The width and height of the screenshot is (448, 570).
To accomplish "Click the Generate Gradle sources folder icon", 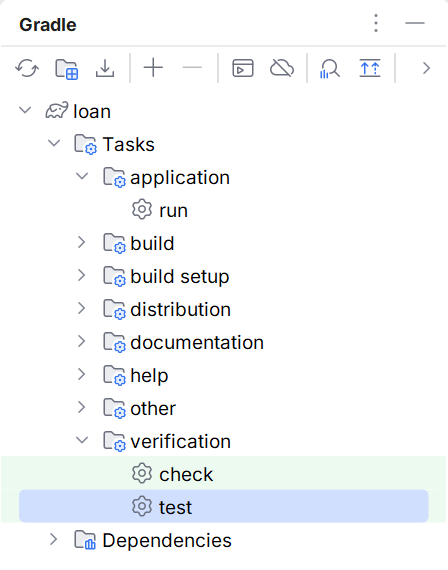I will coord(67,68).
